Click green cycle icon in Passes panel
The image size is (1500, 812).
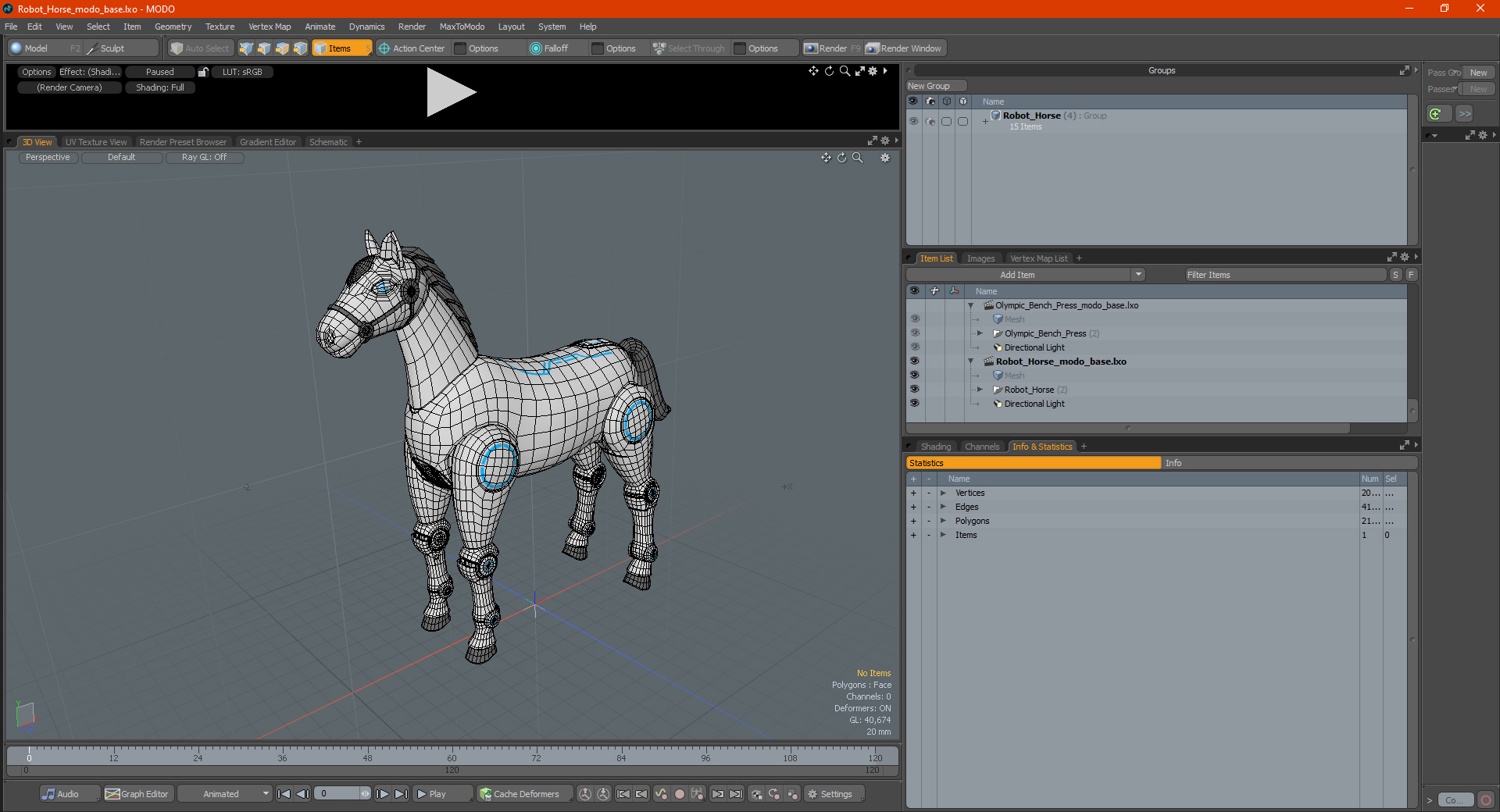[1436, 114]
